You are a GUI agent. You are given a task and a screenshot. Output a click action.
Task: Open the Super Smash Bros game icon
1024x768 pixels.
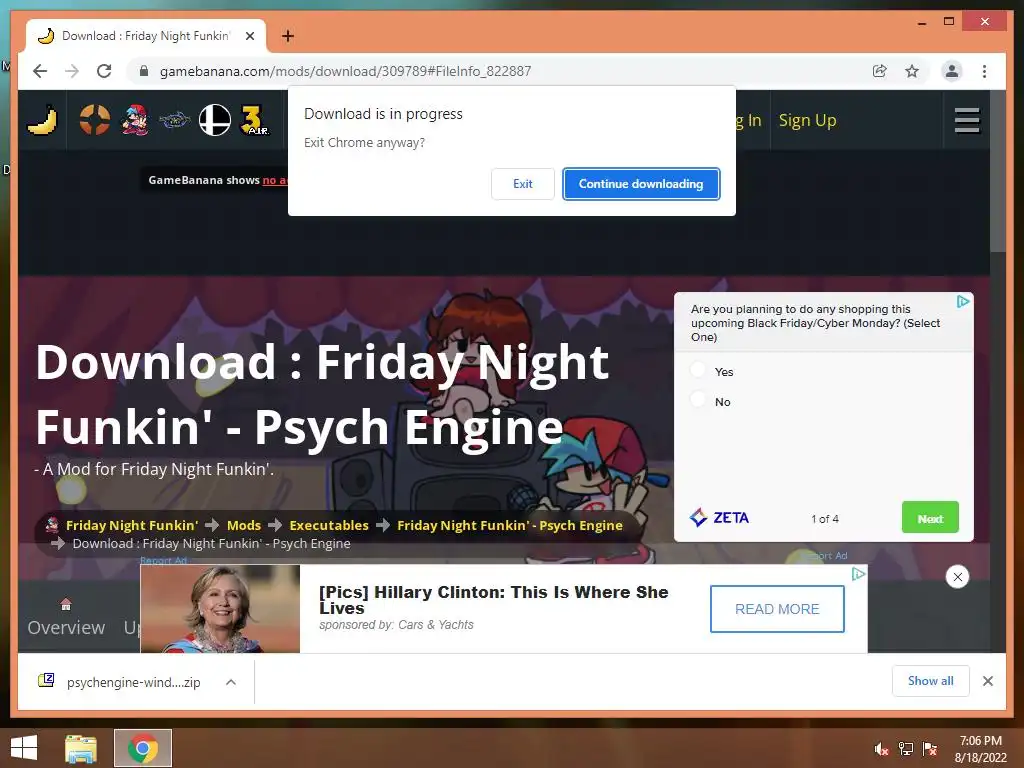click(215, 120)
